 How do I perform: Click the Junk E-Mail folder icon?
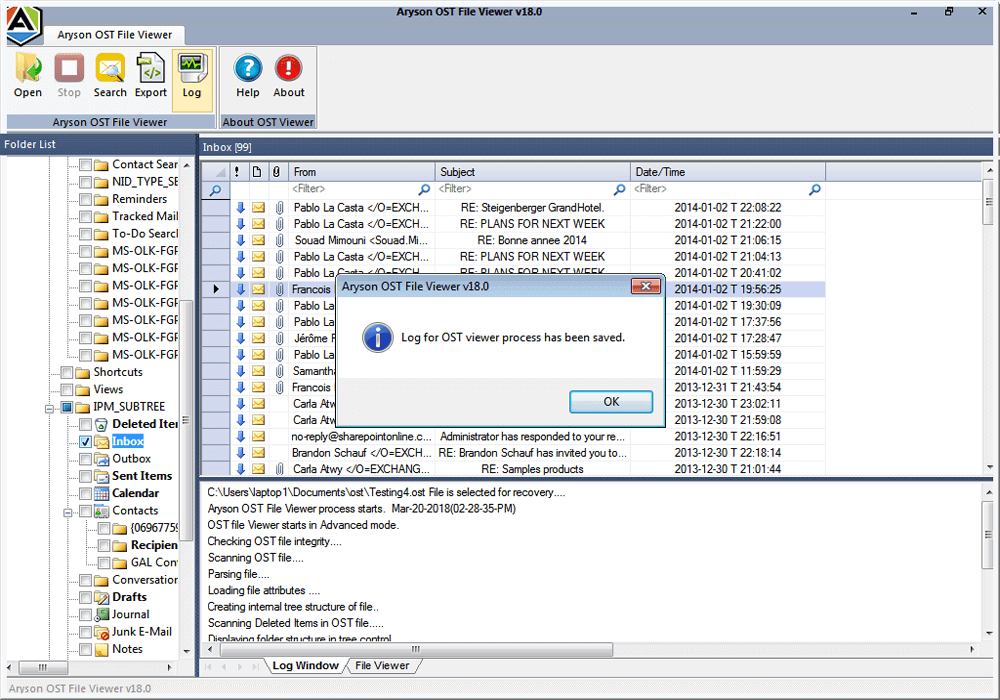(101, 632)
